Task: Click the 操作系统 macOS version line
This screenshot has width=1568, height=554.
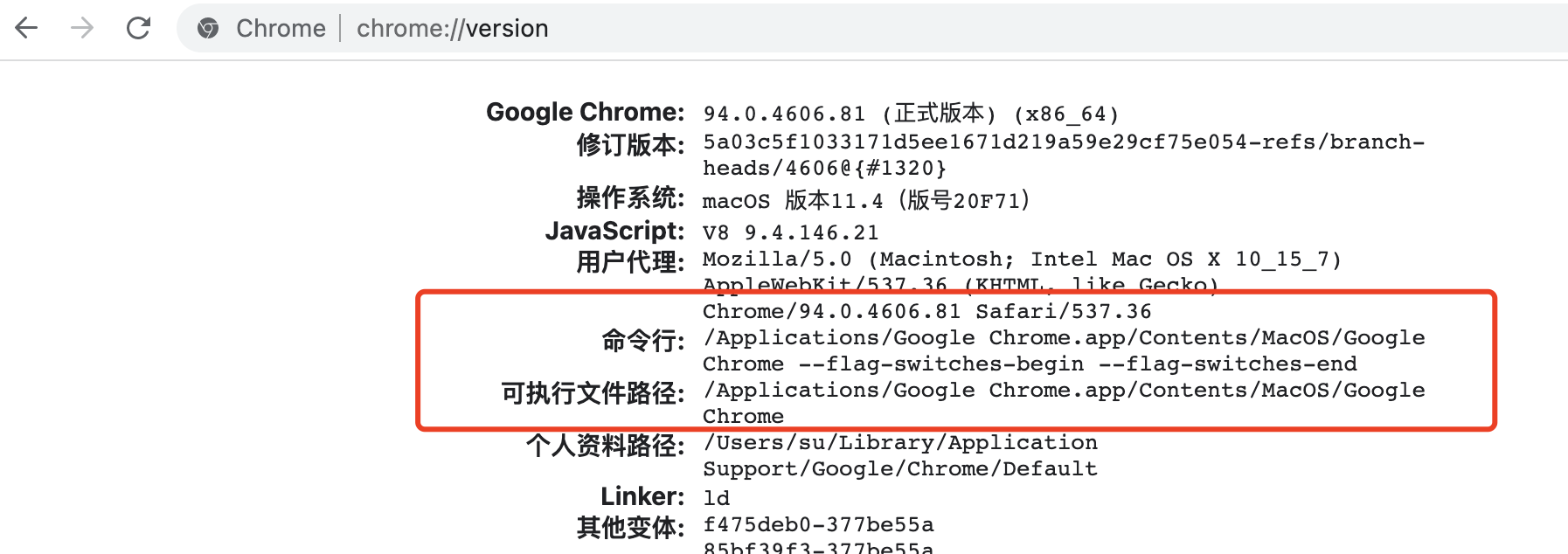Action: (865, 200)
